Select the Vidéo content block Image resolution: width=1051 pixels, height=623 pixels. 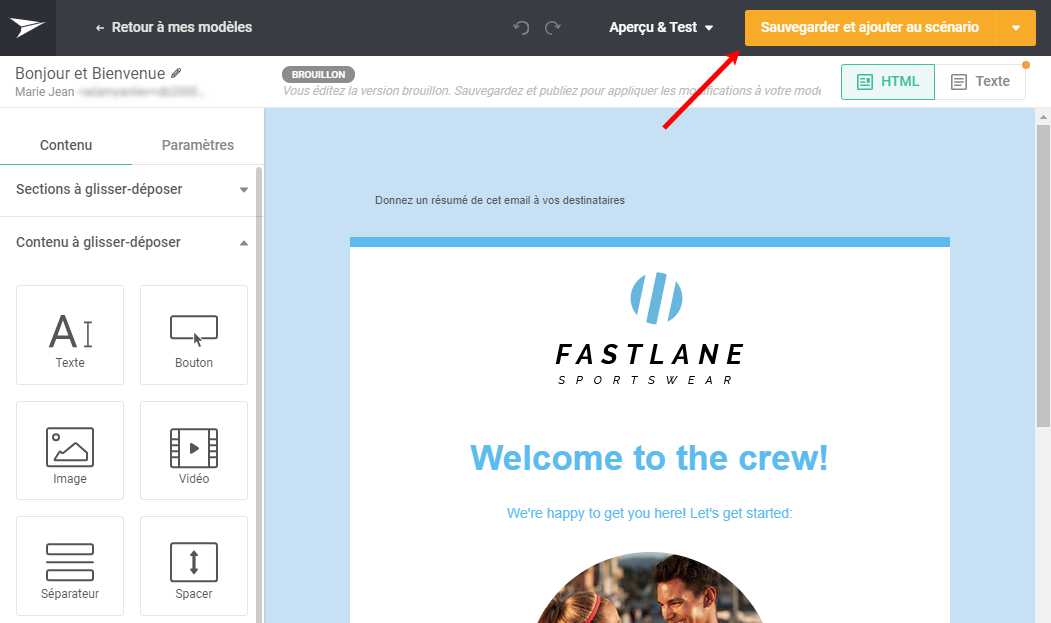pos(194,451)
